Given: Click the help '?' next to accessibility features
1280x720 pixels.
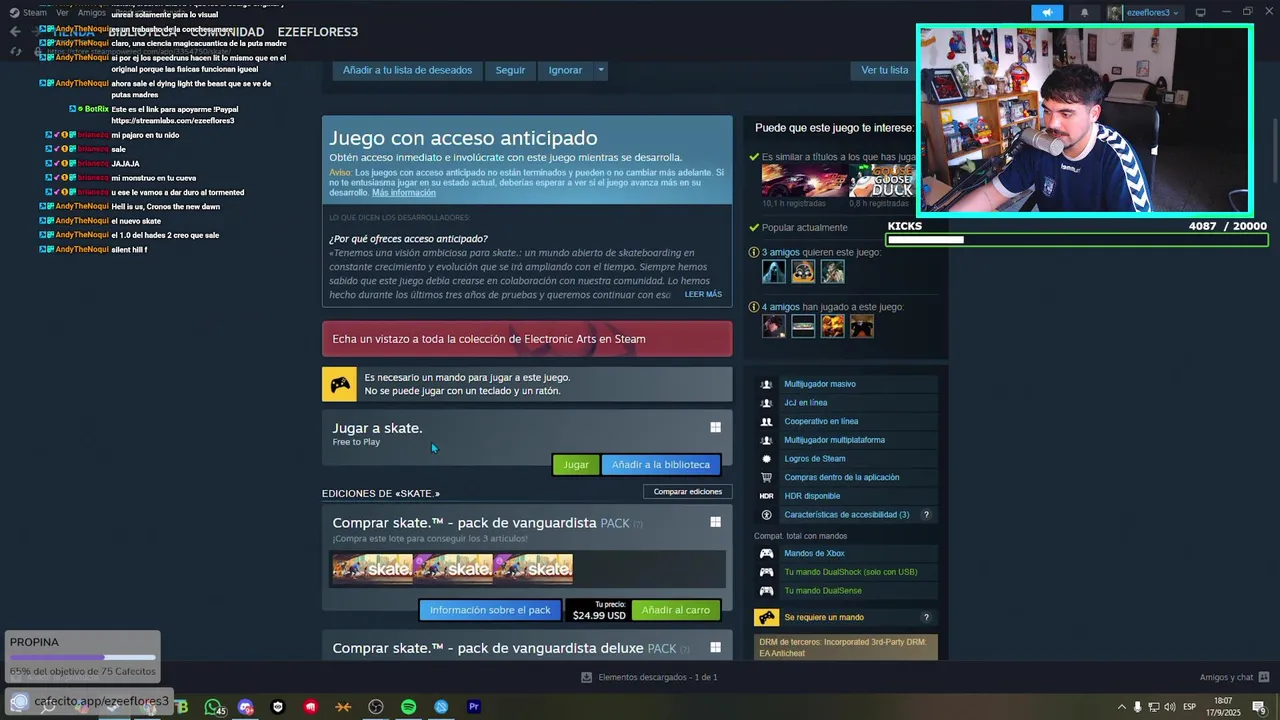Looking at the screenshot, I should [926, 515].
